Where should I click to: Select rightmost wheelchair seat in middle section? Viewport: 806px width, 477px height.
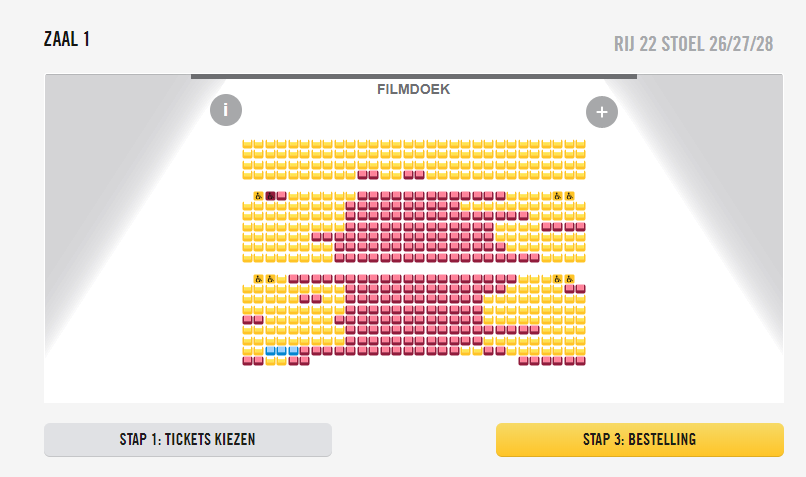pyautogui.click(x=569, y=196)
